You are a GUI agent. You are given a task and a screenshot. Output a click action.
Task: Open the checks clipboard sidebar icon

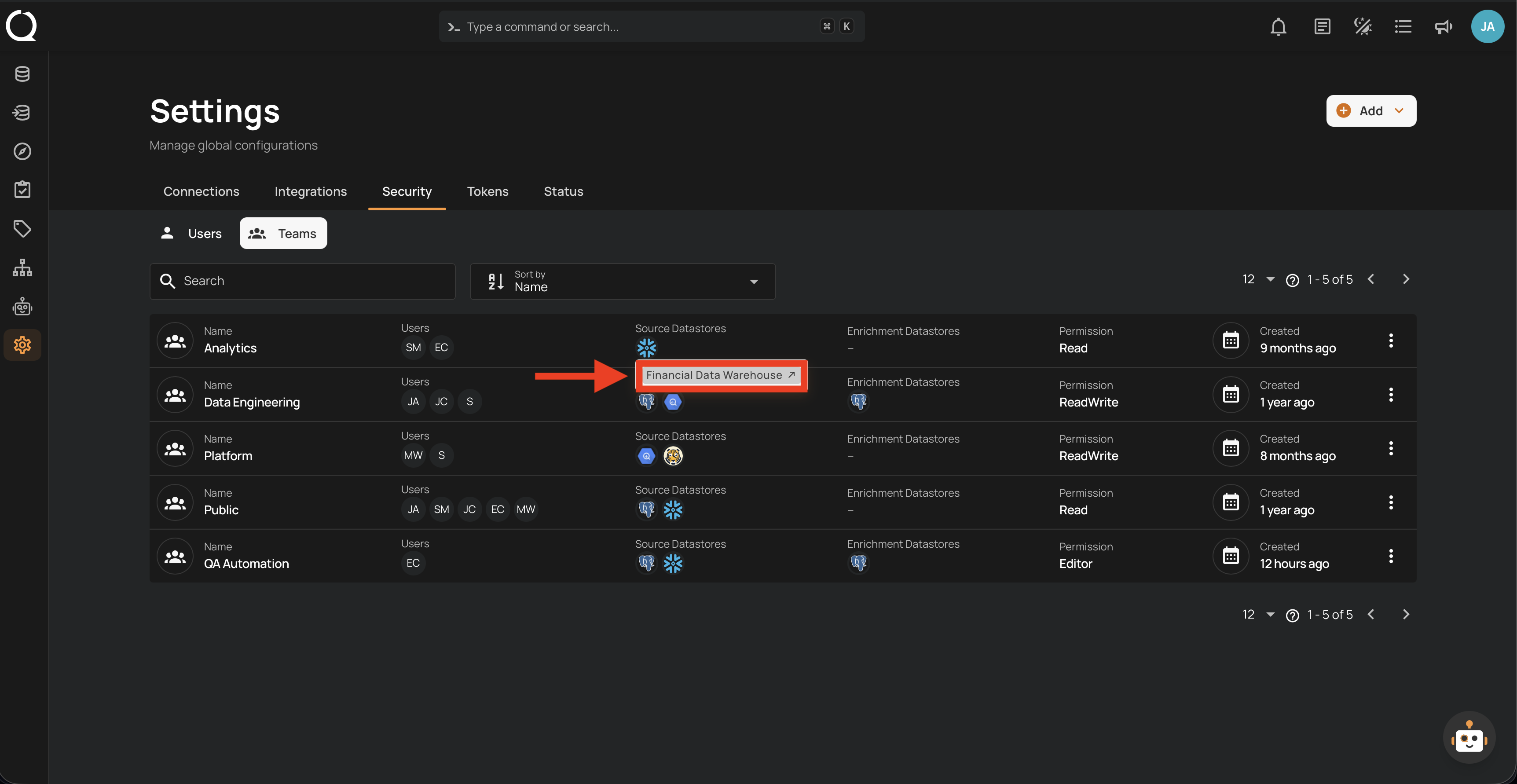[22, 190]
